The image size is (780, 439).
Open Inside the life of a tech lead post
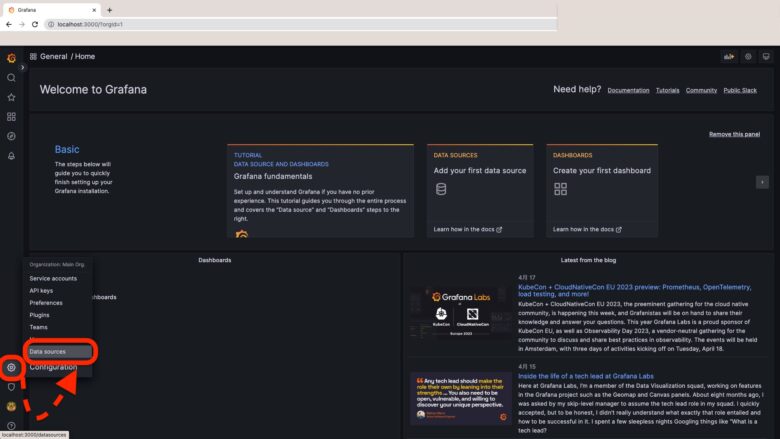click(585, 376)
